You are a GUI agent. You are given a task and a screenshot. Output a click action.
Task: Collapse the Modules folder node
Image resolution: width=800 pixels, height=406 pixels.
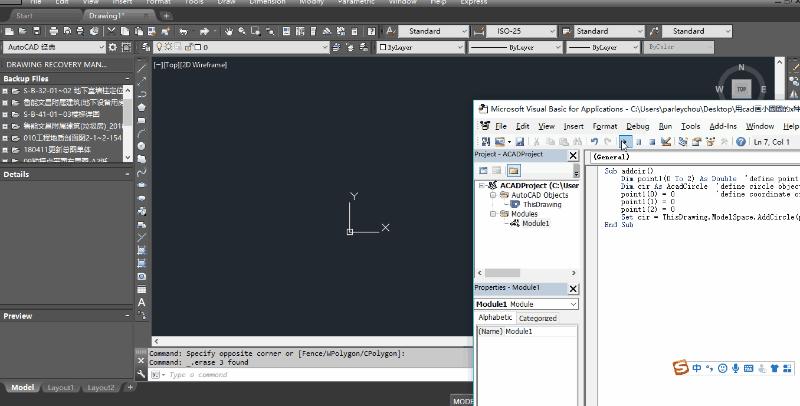[493, 214]
